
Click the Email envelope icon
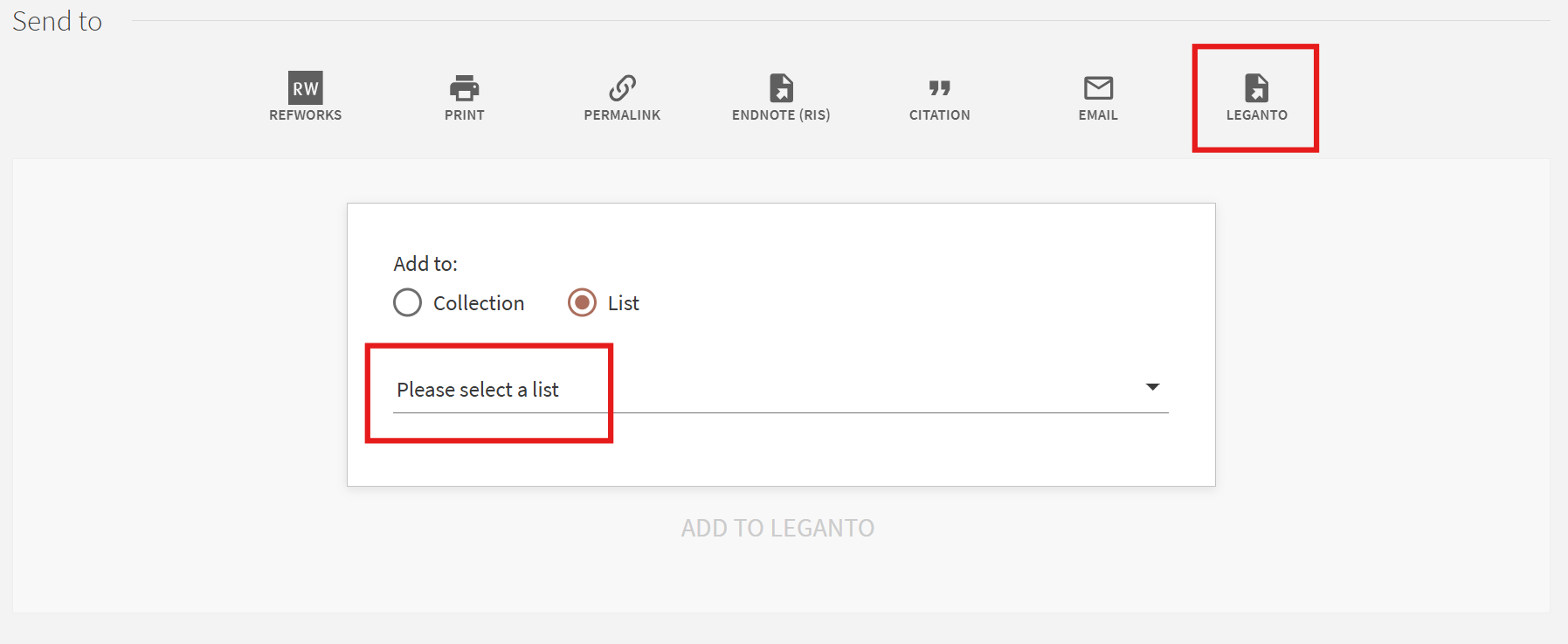tap(1098, 87)
